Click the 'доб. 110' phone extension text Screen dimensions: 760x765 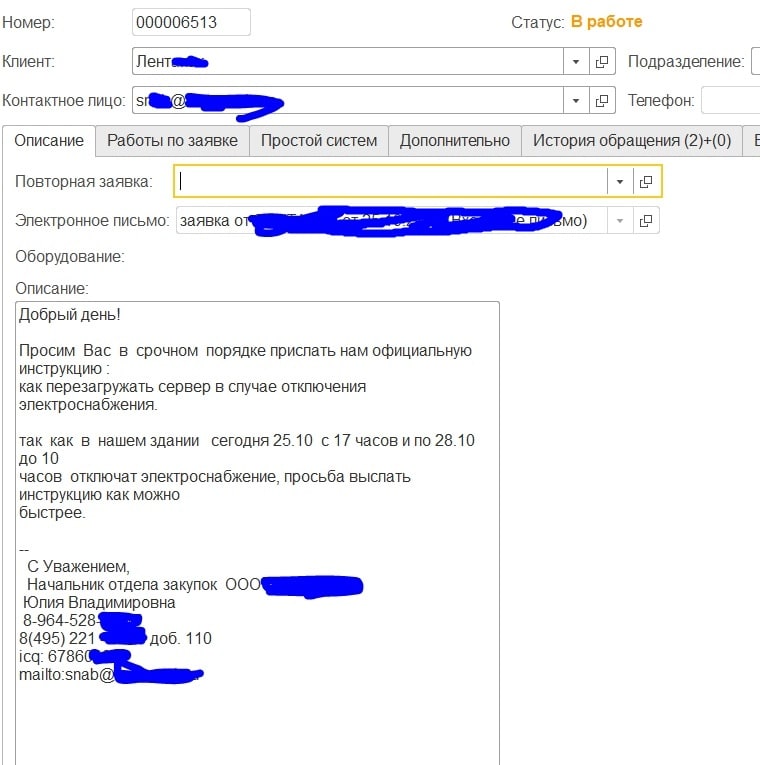pyautogui.click(x=180, y=639)
